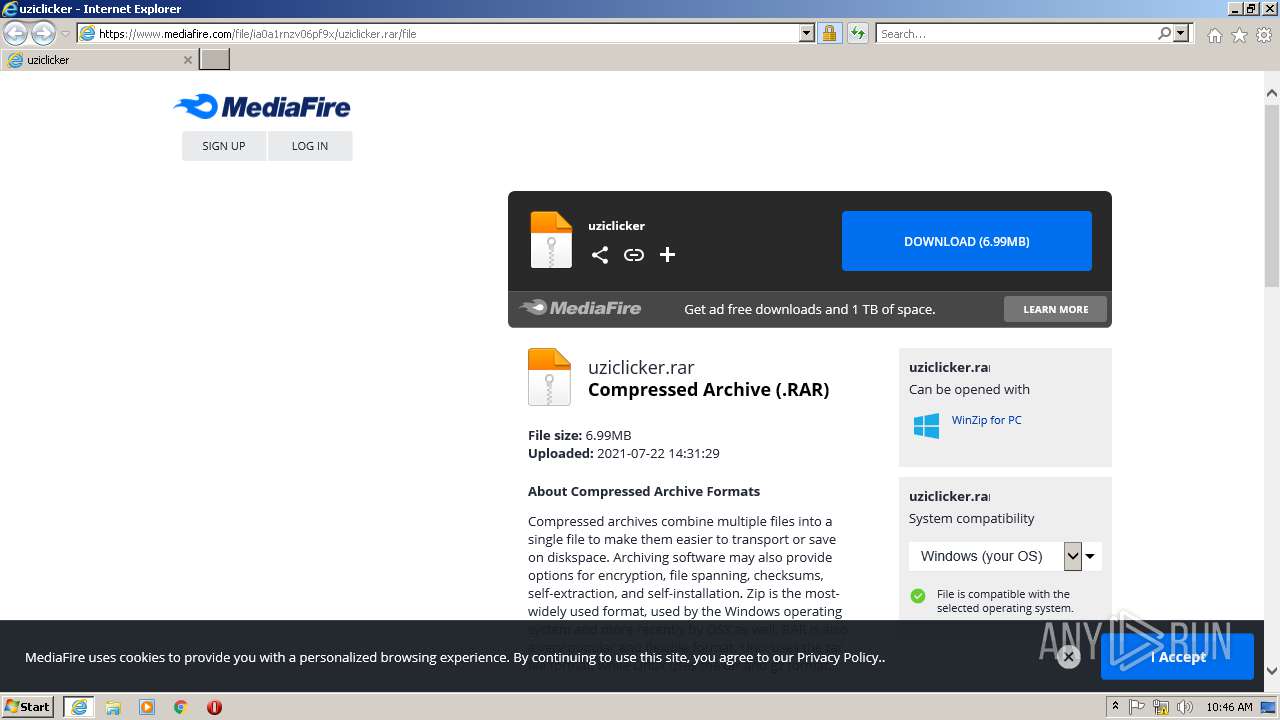
Task: Click the network tray icon
Action: 1161,707
